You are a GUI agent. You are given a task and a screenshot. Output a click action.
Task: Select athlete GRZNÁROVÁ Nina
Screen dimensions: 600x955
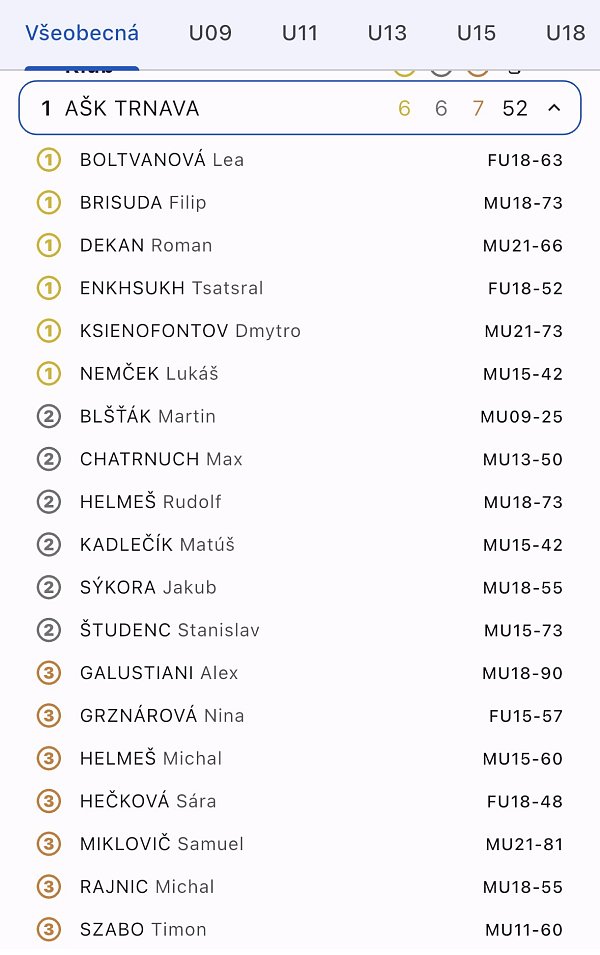pyautogui.click(x=162, y=716)
